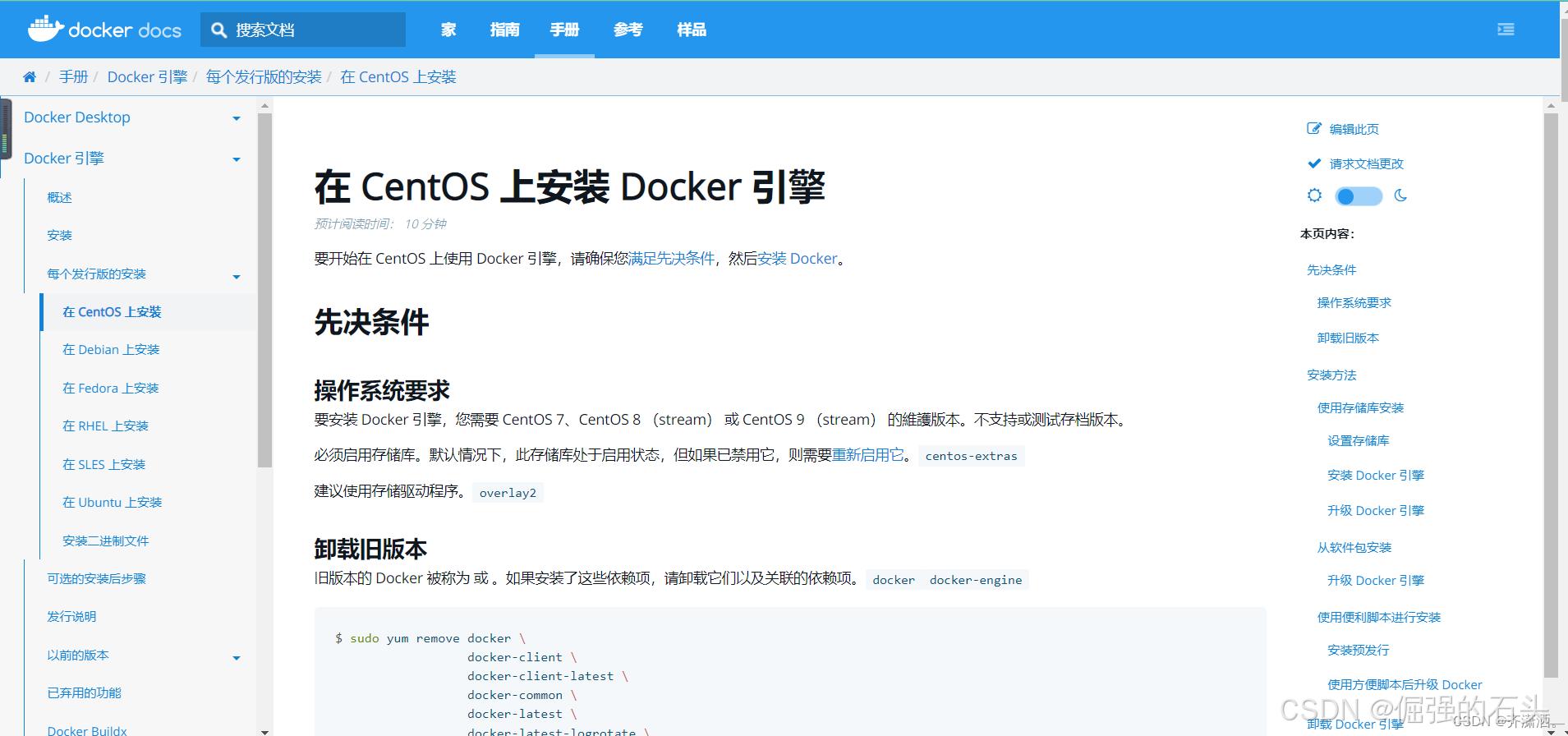Screen dimensions: 1568x736
Task: Open 在 RHEL 上安装 in sidebar
Action: [106, 426]
